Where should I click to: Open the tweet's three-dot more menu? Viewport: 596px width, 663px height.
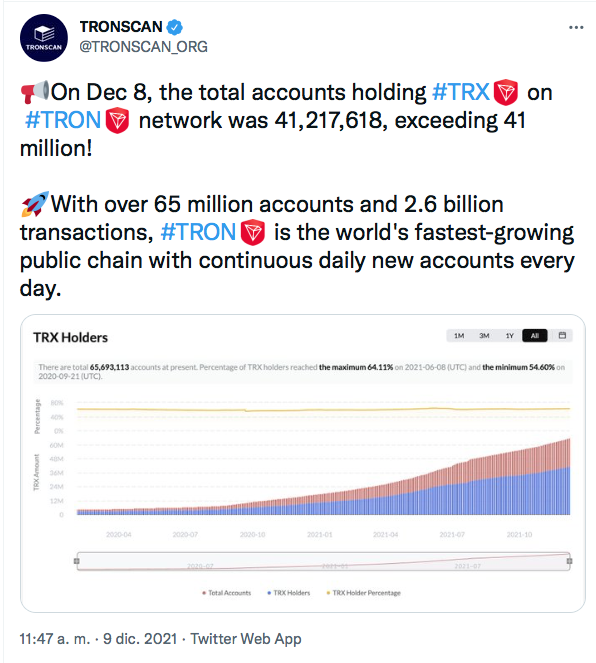[x=576, y=27]
